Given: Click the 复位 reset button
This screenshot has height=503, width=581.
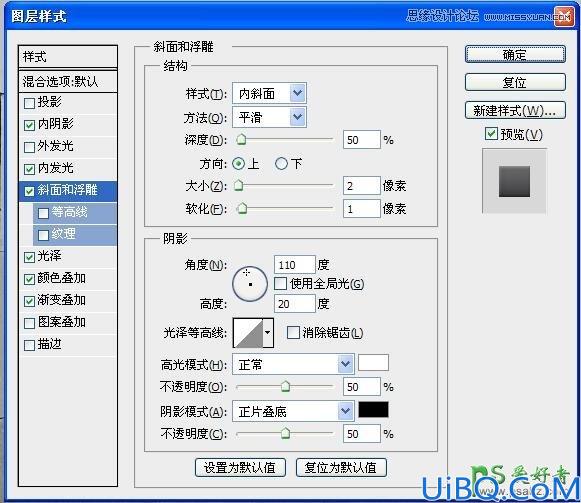Looking at the screenshot, I should tap(515, 82).
